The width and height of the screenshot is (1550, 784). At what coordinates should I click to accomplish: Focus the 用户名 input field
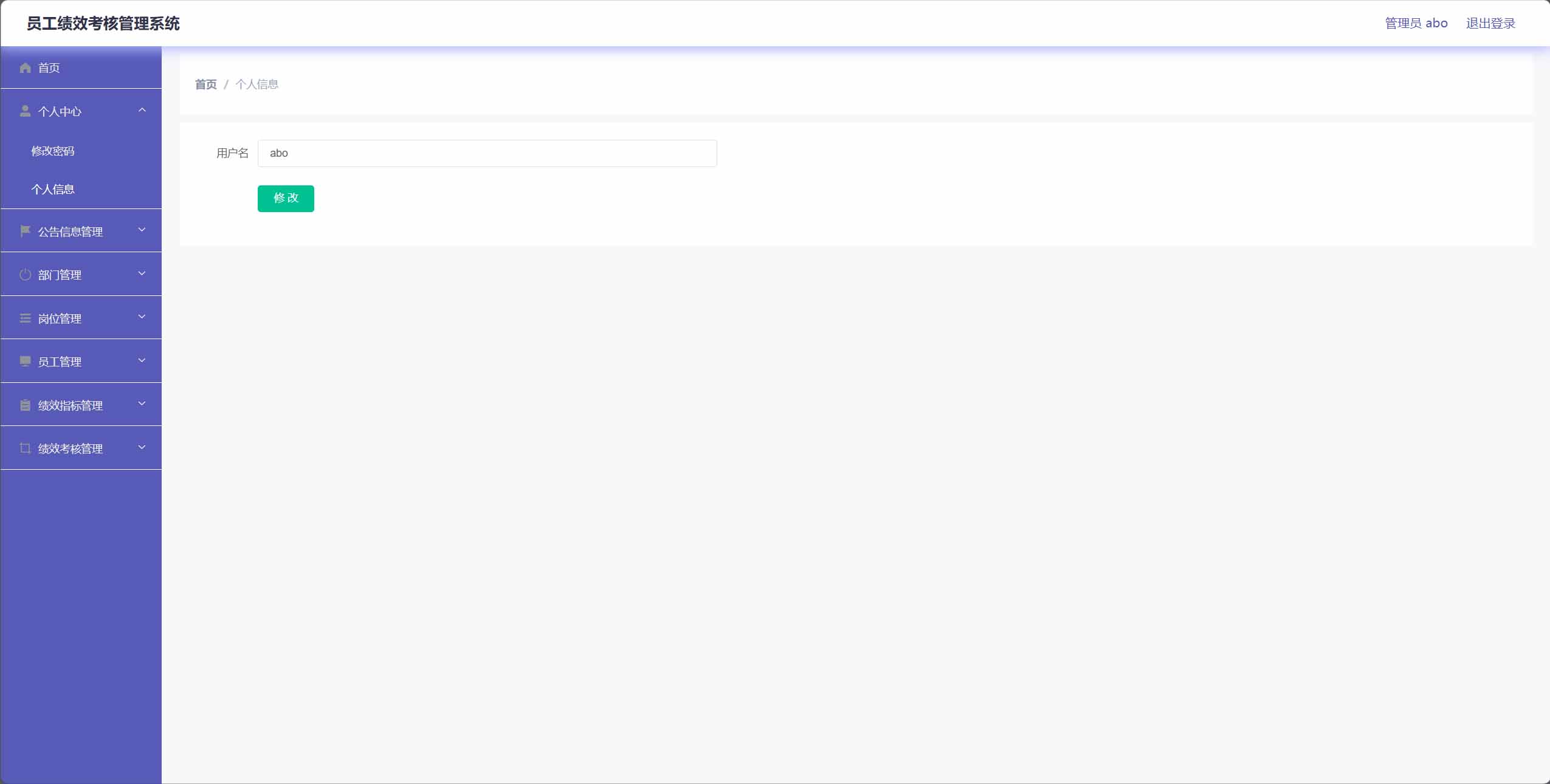(487, 153)
